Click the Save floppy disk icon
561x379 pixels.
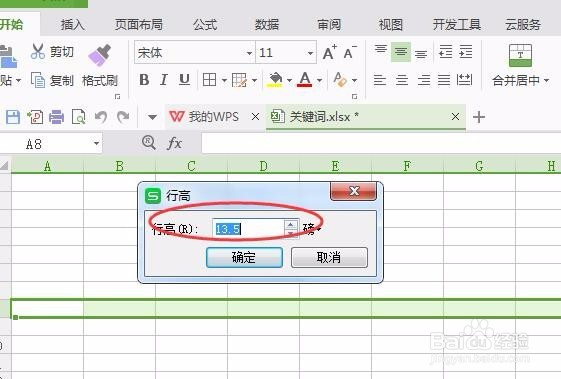tap(13, 117)
